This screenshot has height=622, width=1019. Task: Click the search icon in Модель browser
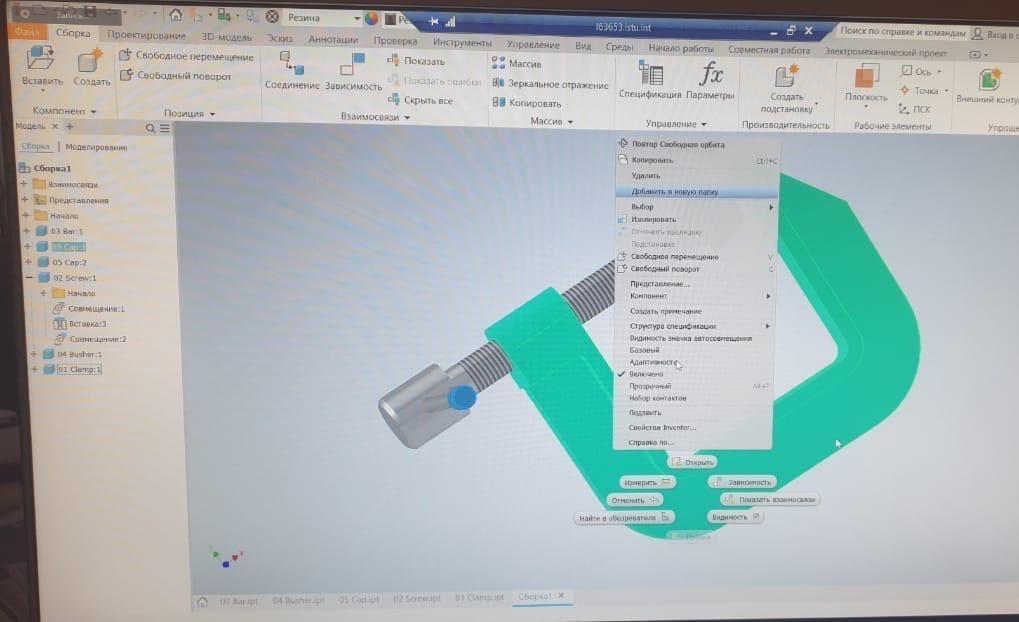tap(150, 128)
